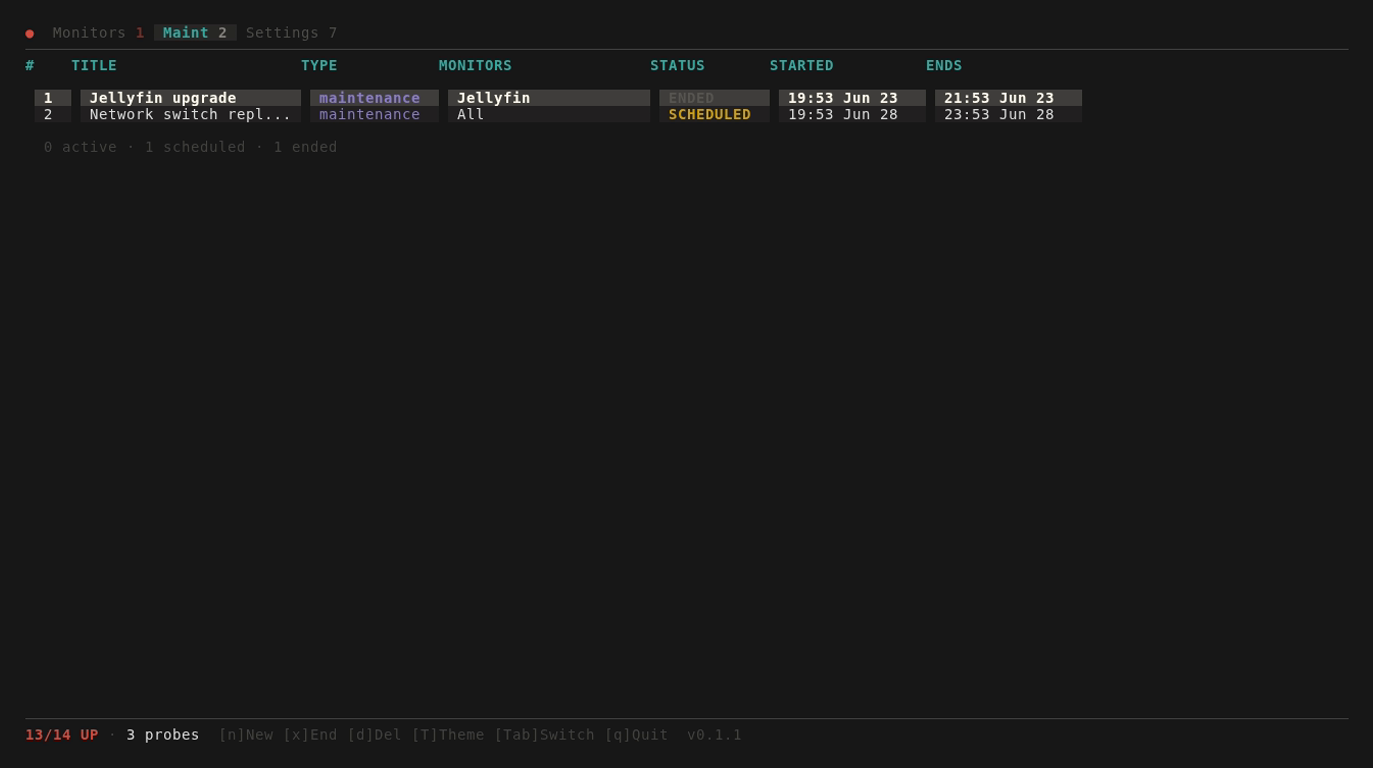Select the Maint tab
The height and width of the screenshot is (768, 1373).
[x=195, y=33]
